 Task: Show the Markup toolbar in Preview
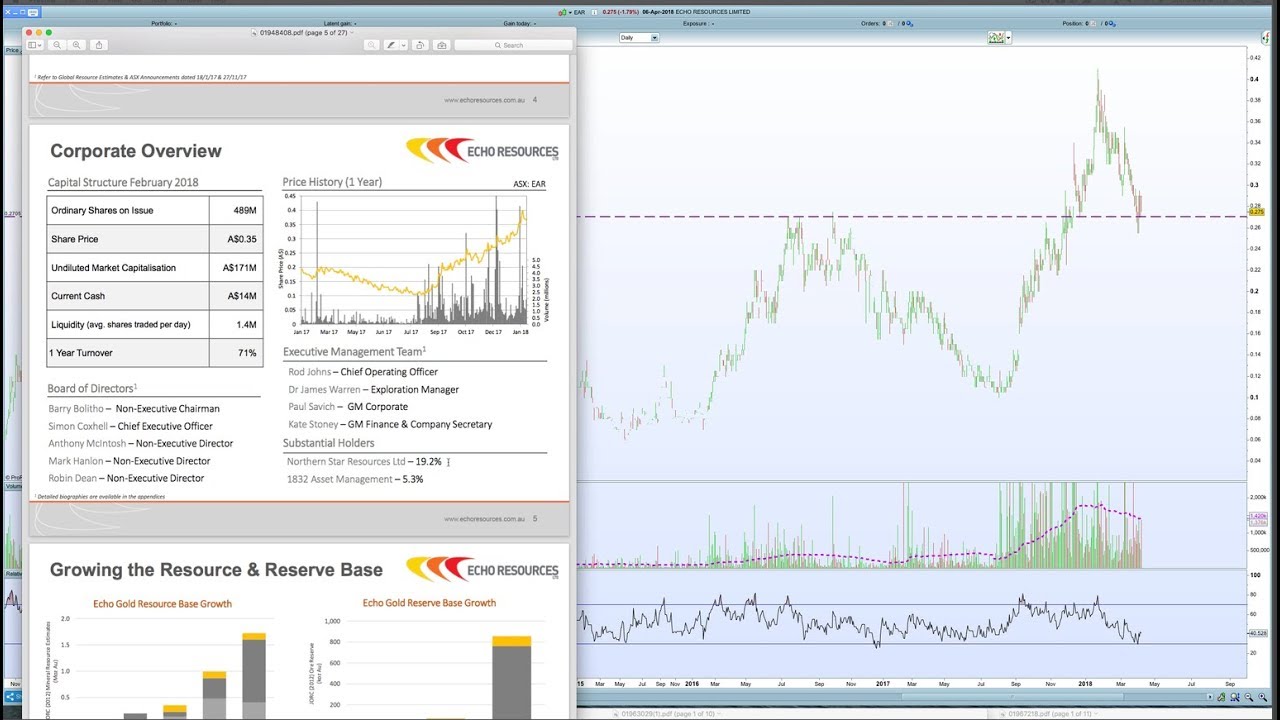click(441, 45)
